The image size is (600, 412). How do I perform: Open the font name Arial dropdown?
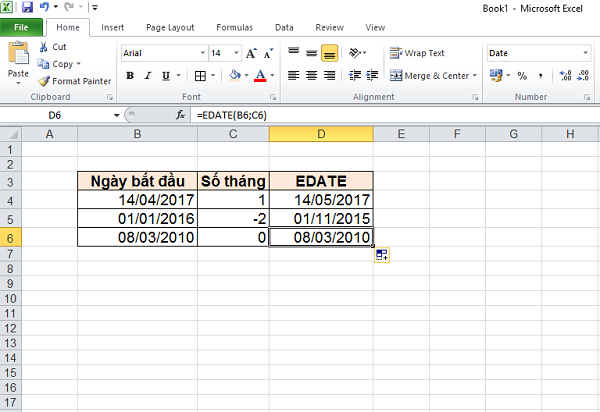point(198,53)
